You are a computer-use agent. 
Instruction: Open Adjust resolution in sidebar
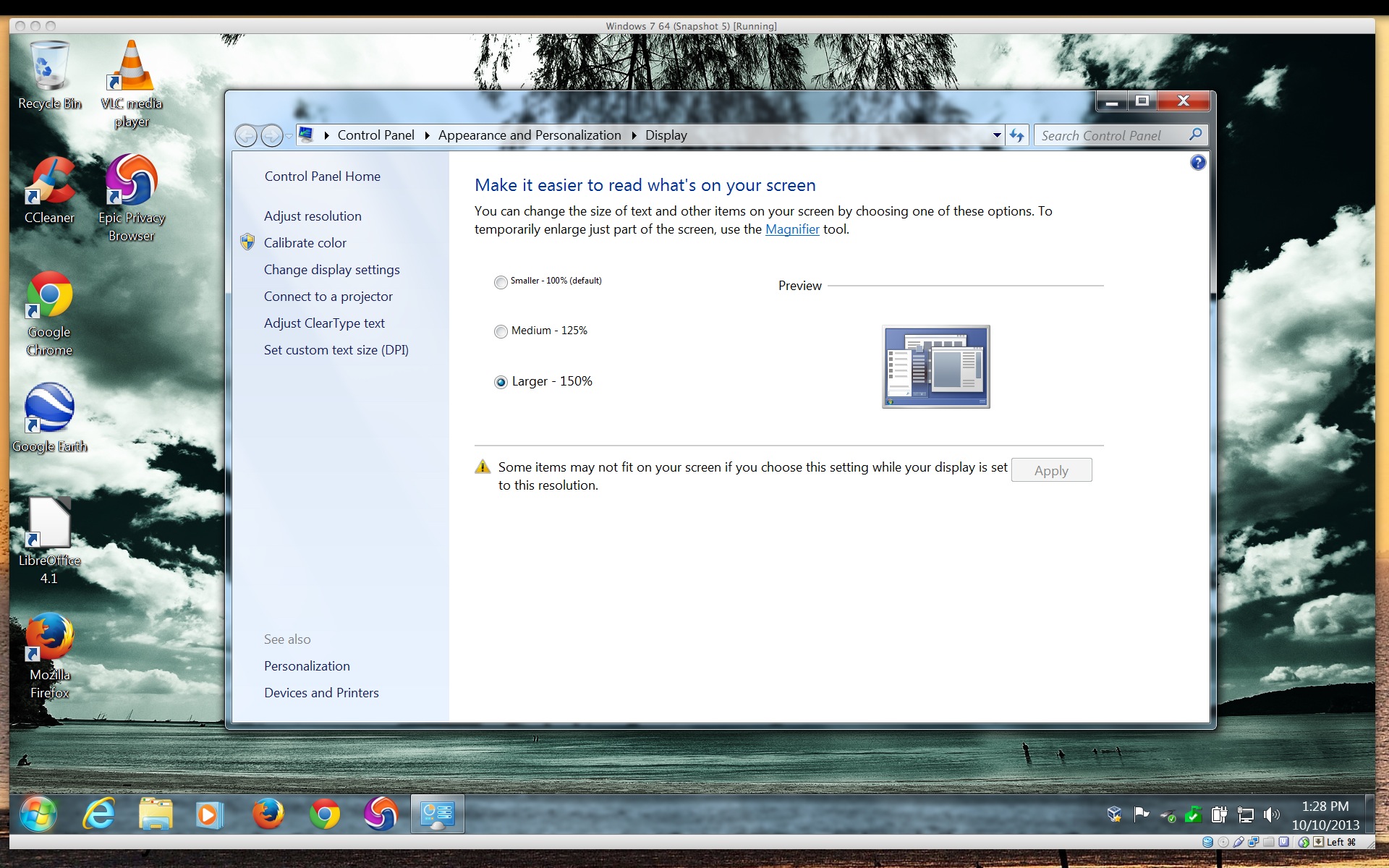pos(313,216)
